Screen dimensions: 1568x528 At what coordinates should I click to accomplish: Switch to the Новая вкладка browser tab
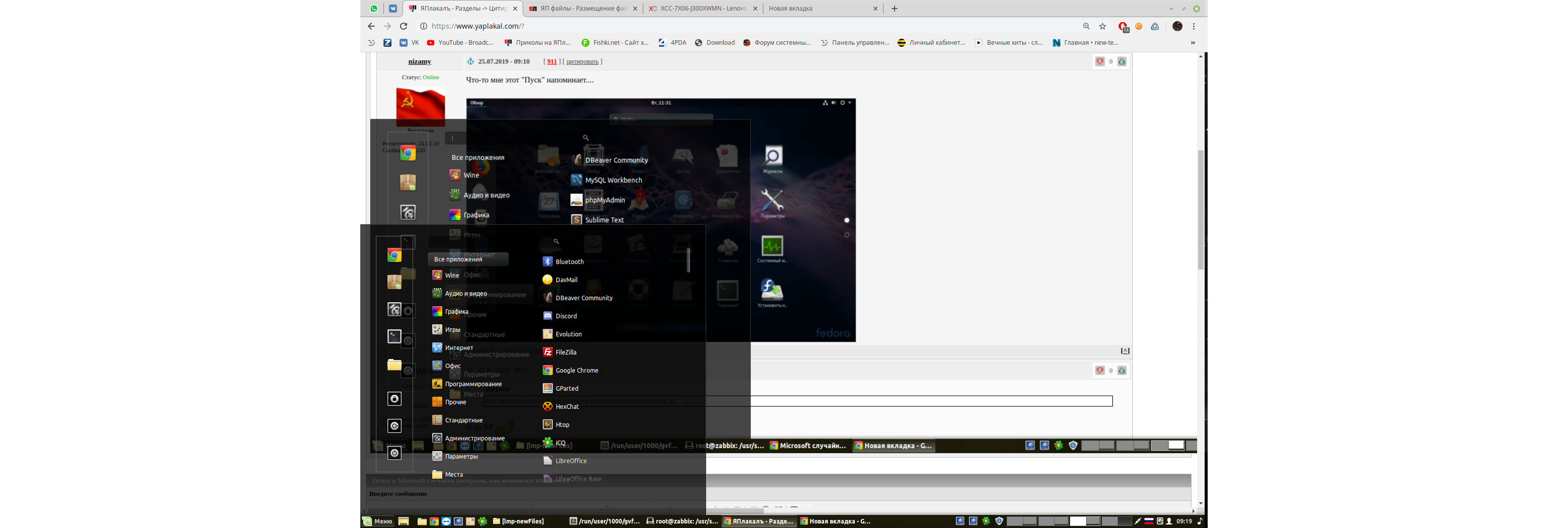coord(819,9)
